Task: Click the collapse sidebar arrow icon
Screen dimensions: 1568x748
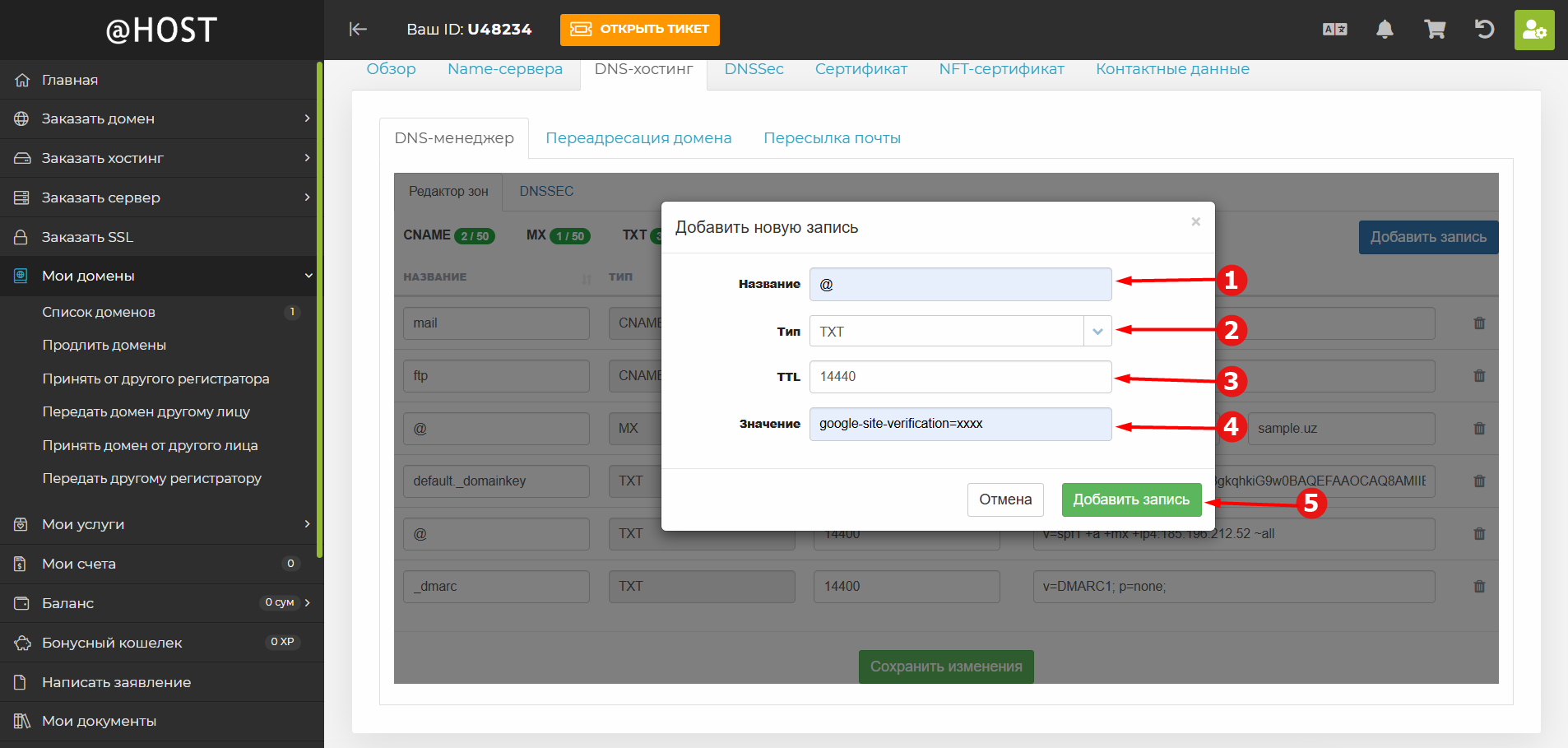Action: [358, 30]
